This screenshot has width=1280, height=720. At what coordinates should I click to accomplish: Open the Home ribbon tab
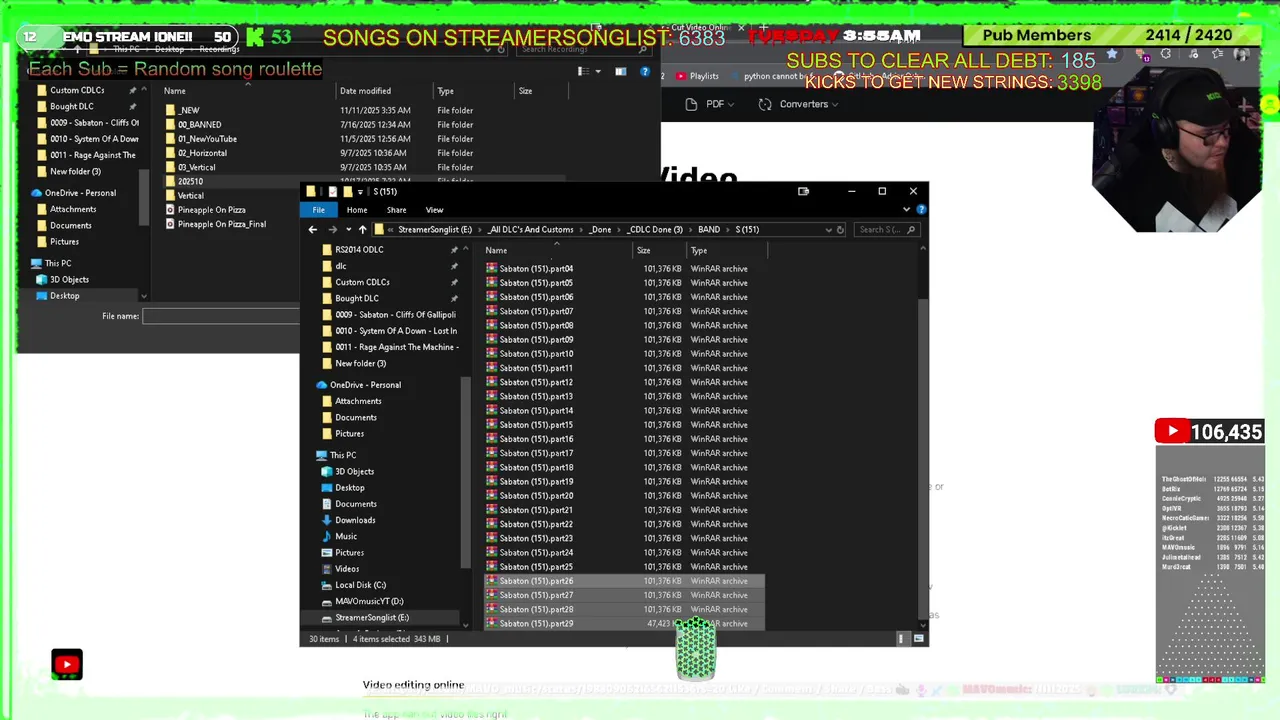(357, 210)
